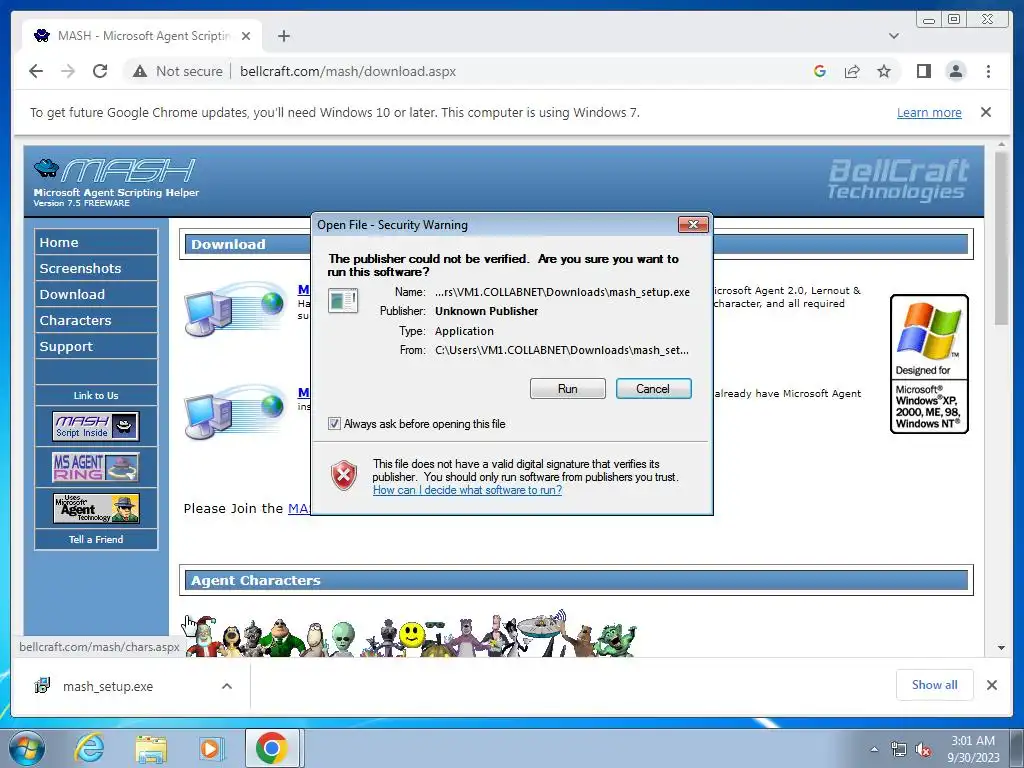Open the Chrome side panel icon
This screenshot has height=768, width=1024.
coord(923,71)
